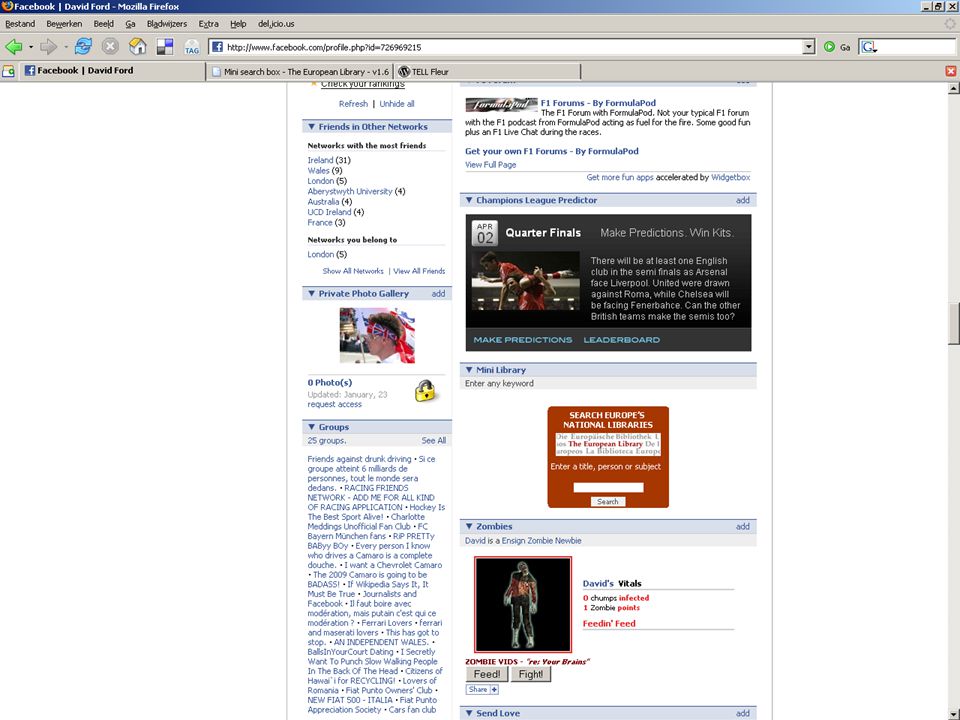The height and width of the screenshot is (720, 960).
Task: Open Aberystwyth University network link
Action: click(350, 192)
